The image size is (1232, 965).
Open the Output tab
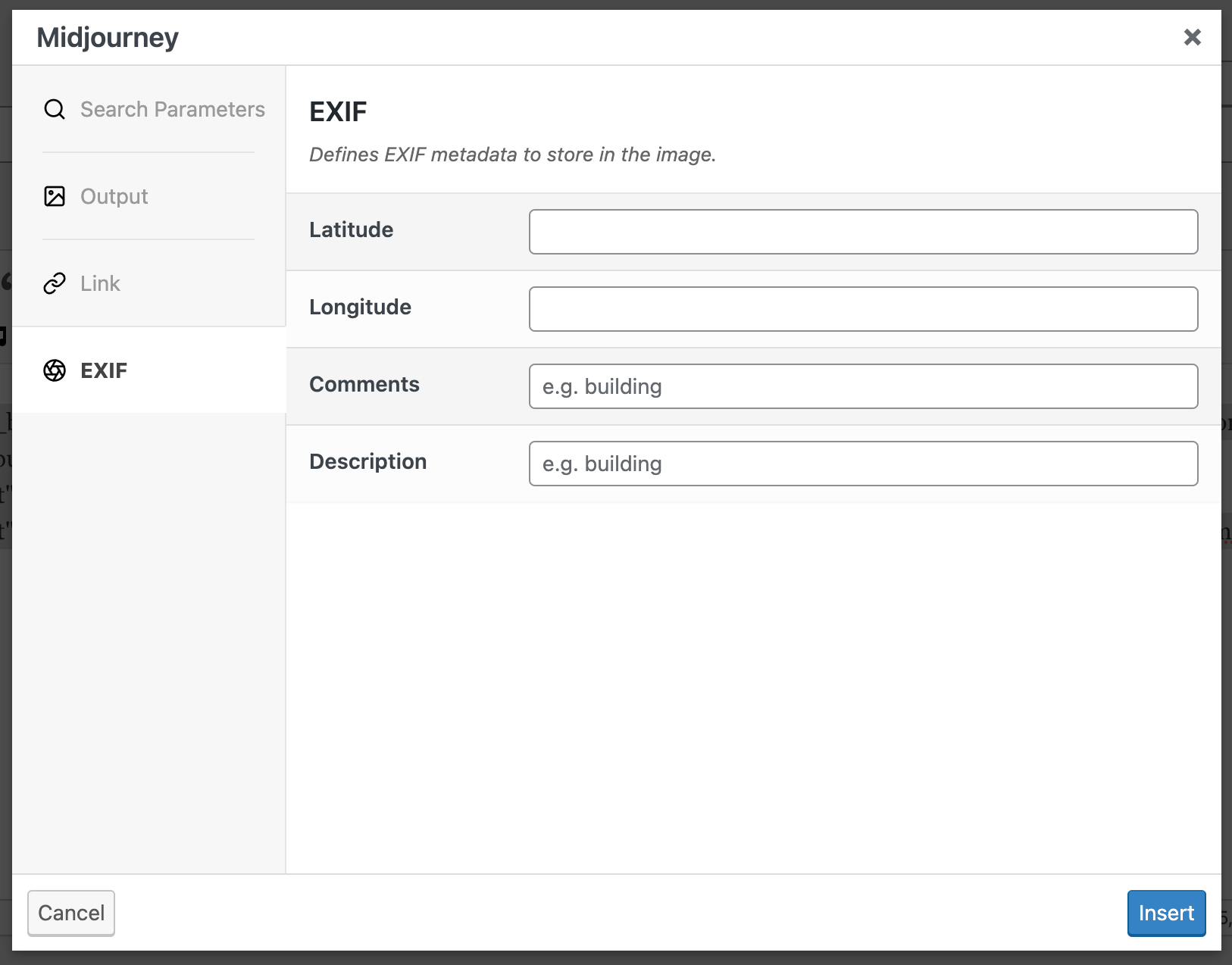114,196
